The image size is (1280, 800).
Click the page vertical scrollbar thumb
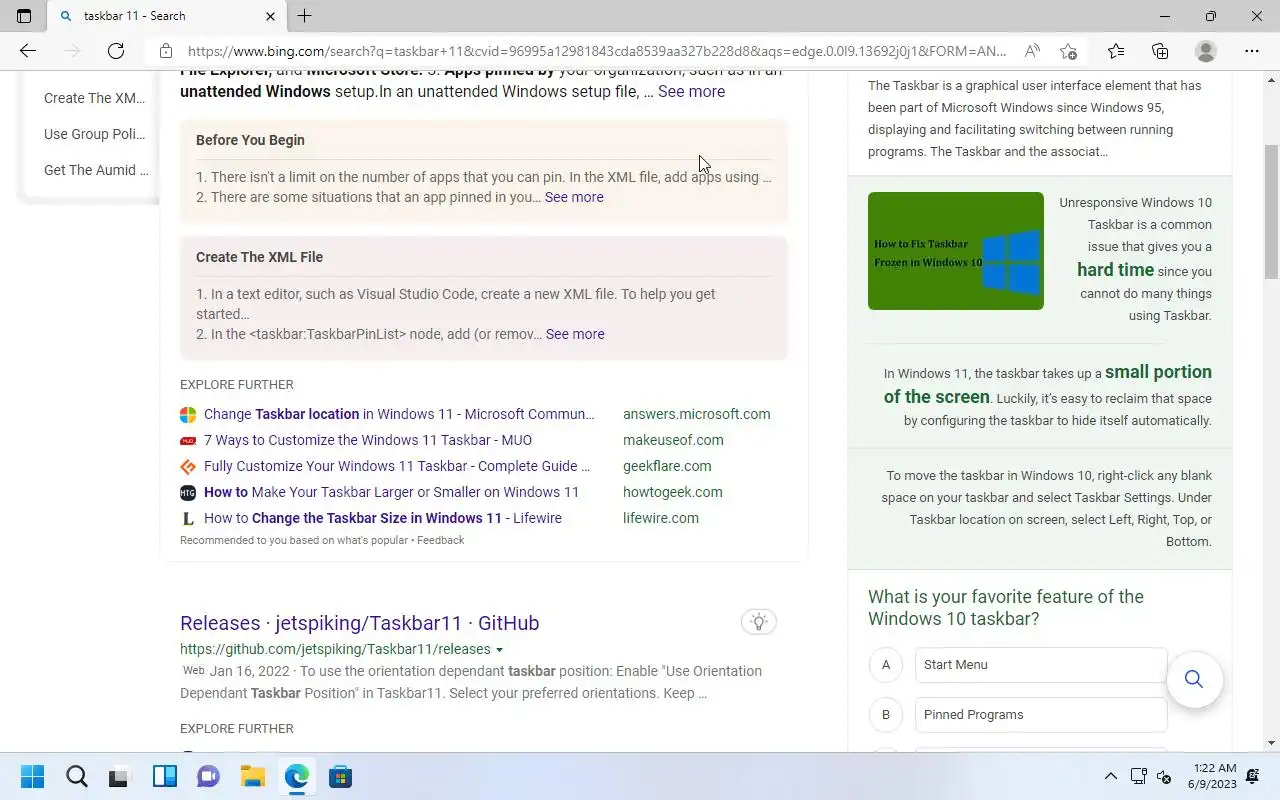(x=1272, y=212)
